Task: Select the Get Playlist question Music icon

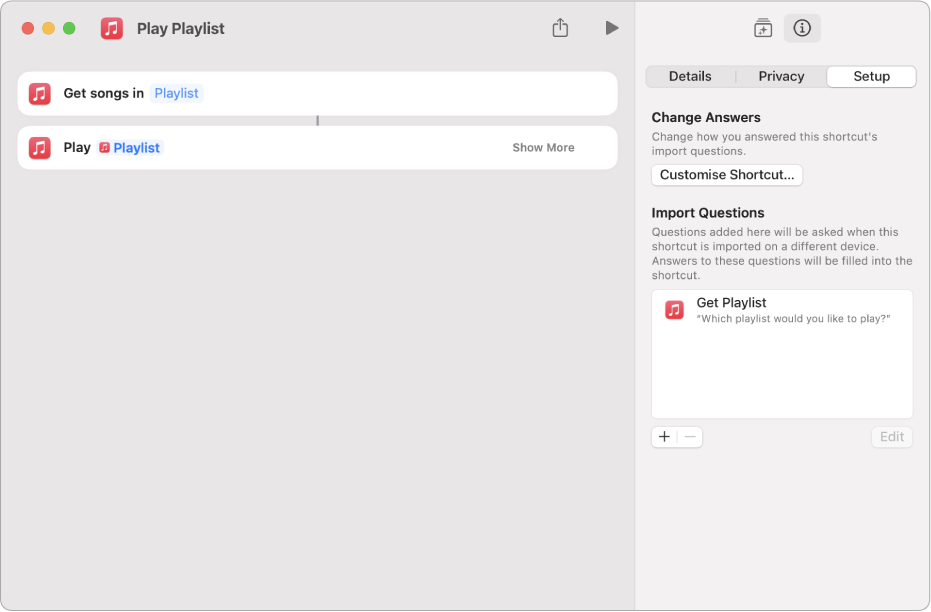Action: 674,309
